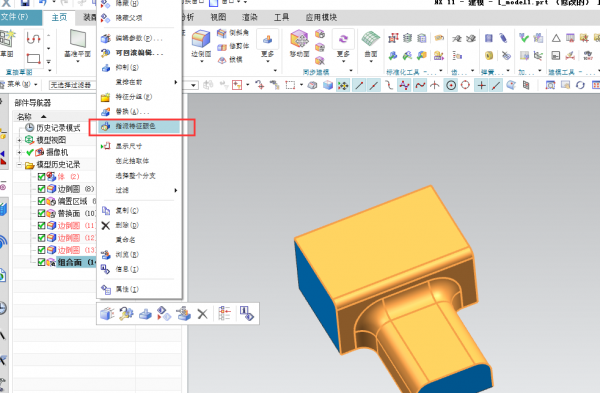Click the 名称 column header in navigator
This screenshot has width=600, height=393.
[x=24, y=117]
